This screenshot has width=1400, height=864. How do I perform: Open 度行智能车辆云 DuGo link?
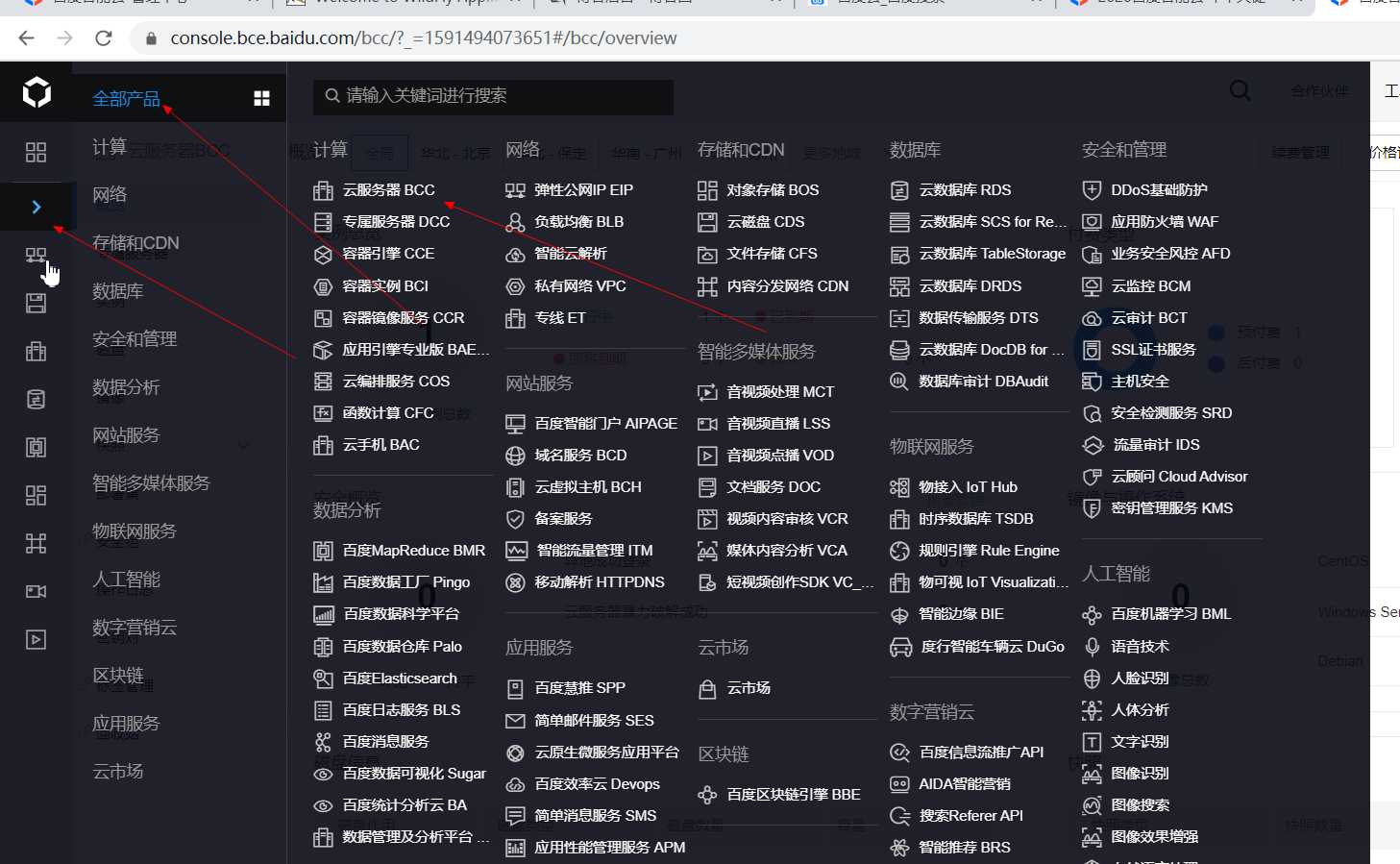point(993,647)
